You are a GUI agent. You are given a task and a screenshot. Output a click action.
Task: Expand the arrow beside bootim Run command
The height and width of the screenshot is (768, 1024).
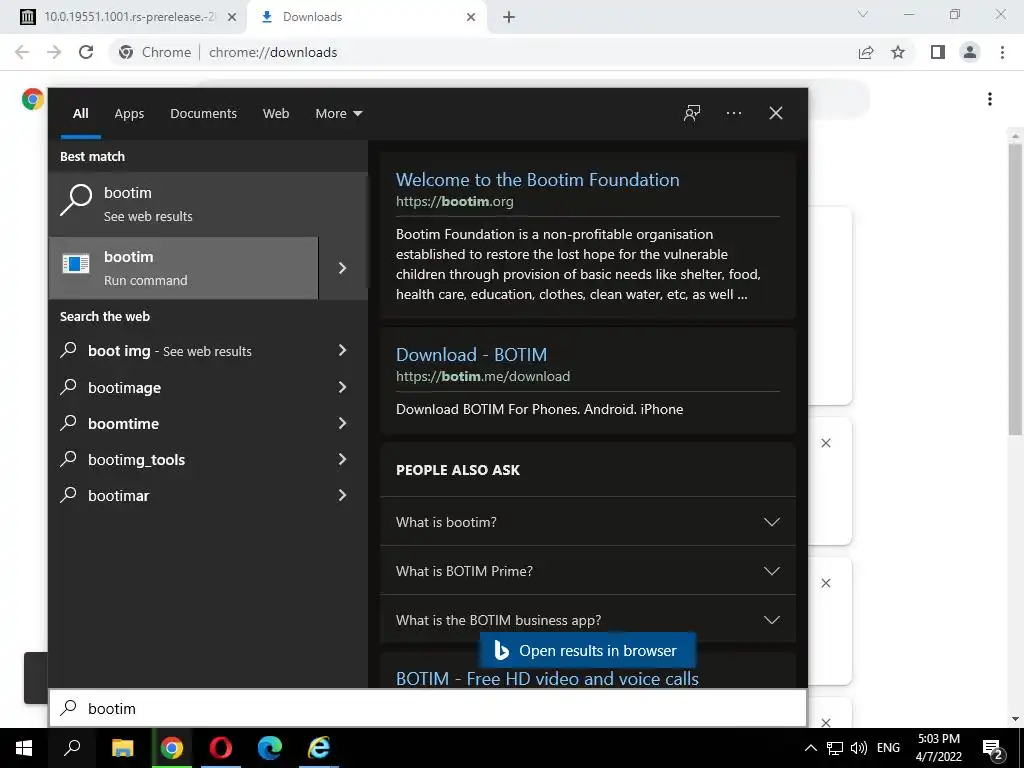[343, 268]
